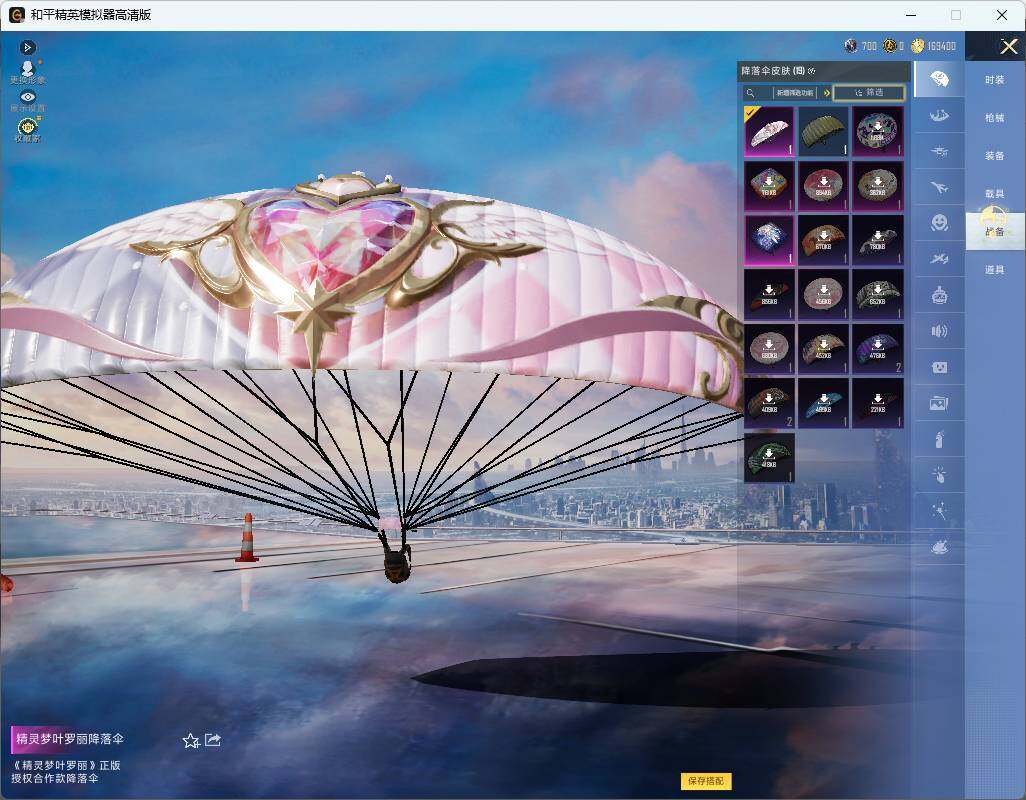Select the roast chicken category icon

click(x=939, y=547)
